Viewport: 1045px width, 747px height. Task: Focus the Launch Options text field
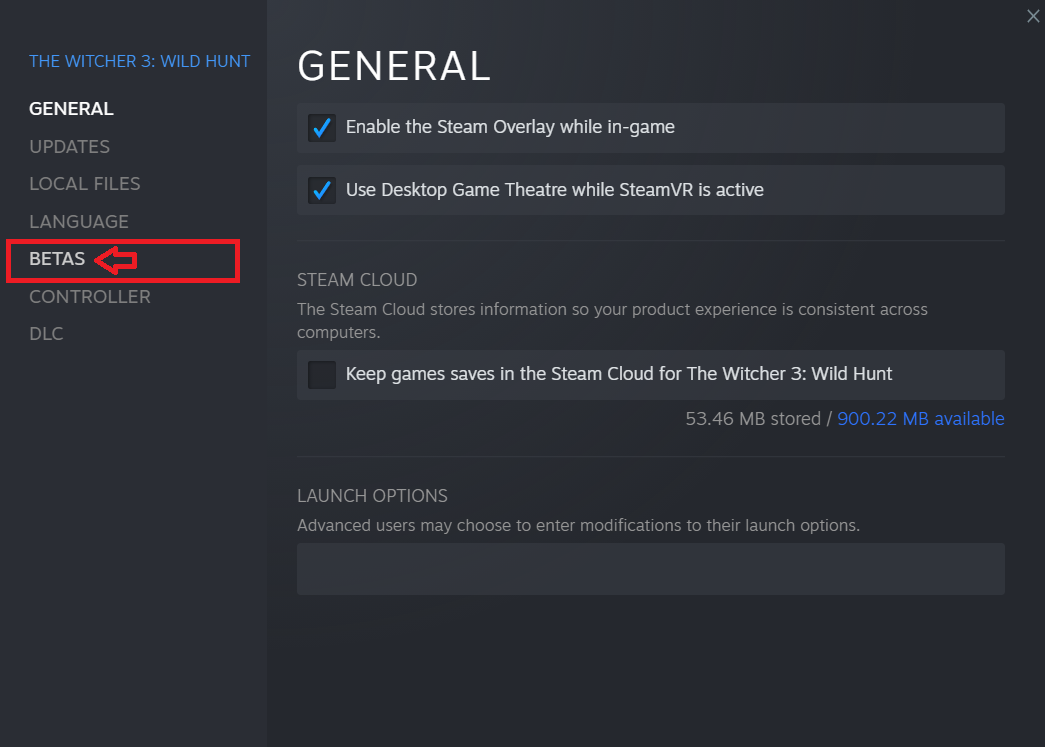[x=650, y=569]
